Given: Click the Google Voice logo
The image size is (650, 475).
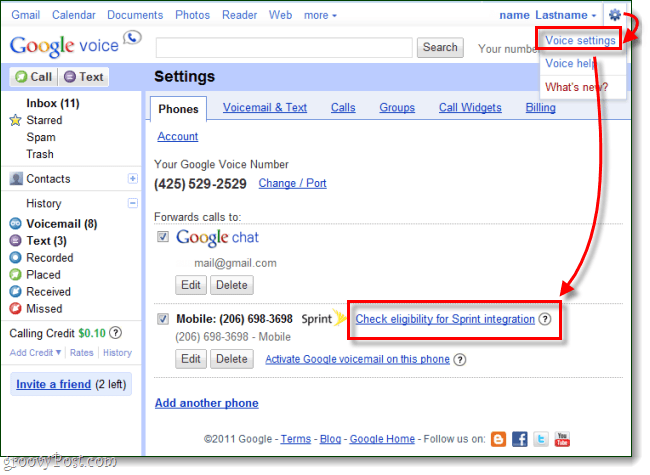Looking at the screenshot, I should [75, 44].
